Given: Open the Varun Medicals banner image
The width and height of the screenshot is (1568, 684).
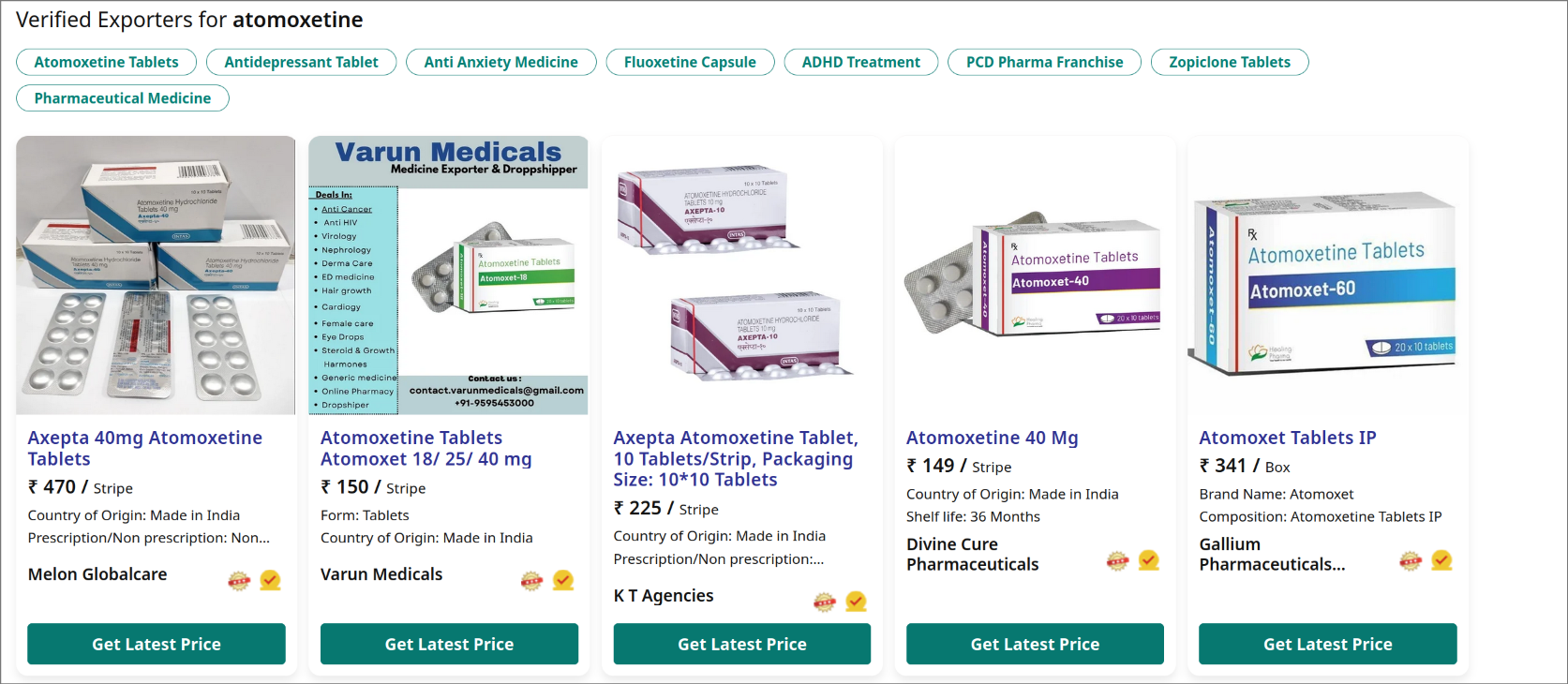Looking at the screenshot, I should (x=449, y=275).
